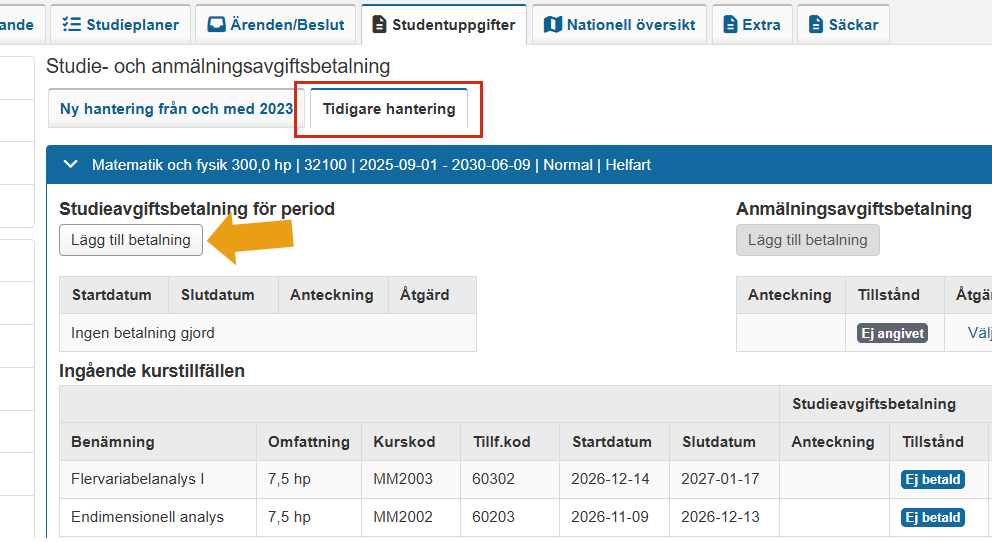992x542 pixels.
Task: Collapse the Matematik och fysik panel chevron
Action: (71, 164)
